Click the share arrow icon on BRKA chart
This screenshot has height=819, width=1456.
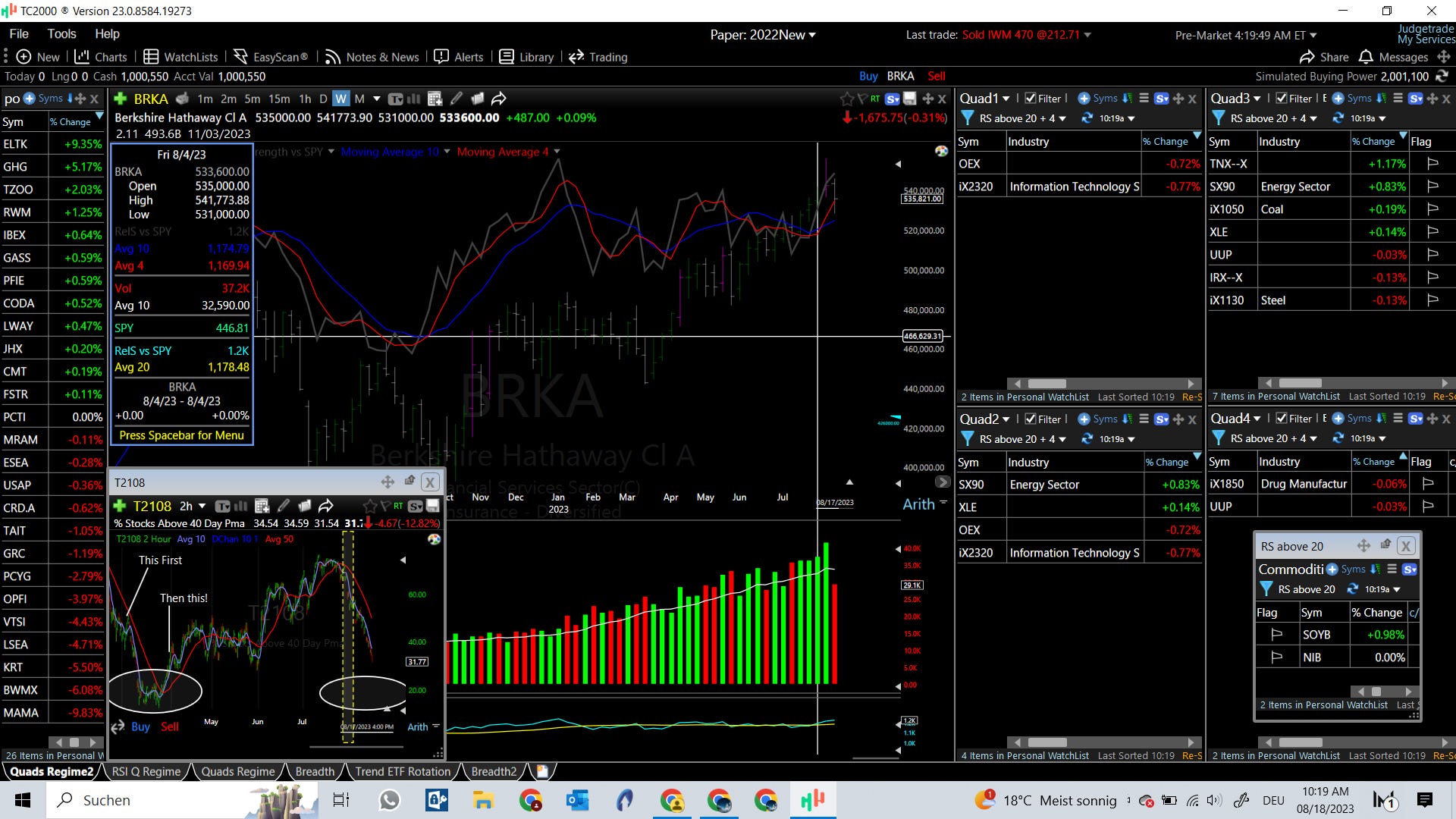click(x=498, y=99)
